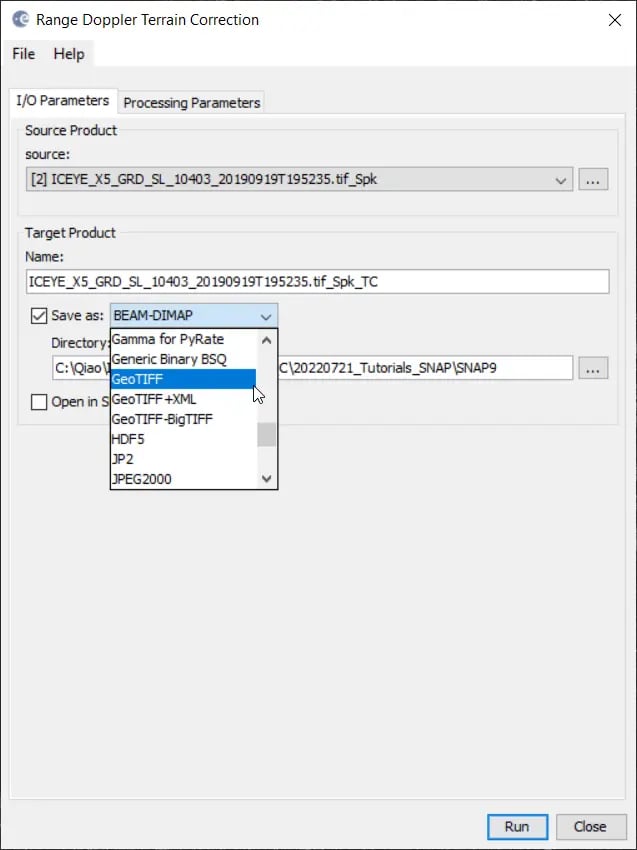The width and height of the screenshot is (637, 850).
Task: Click the format list scroll up arrow
Action: 266,340
